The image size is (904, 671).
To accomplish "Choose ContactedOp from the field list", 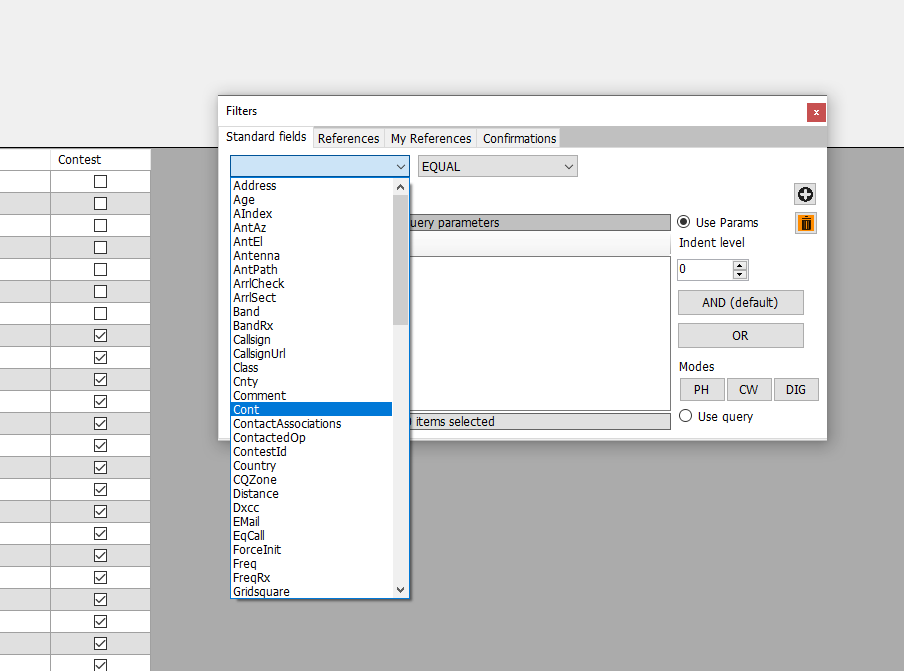I will (x=311, y=438).
